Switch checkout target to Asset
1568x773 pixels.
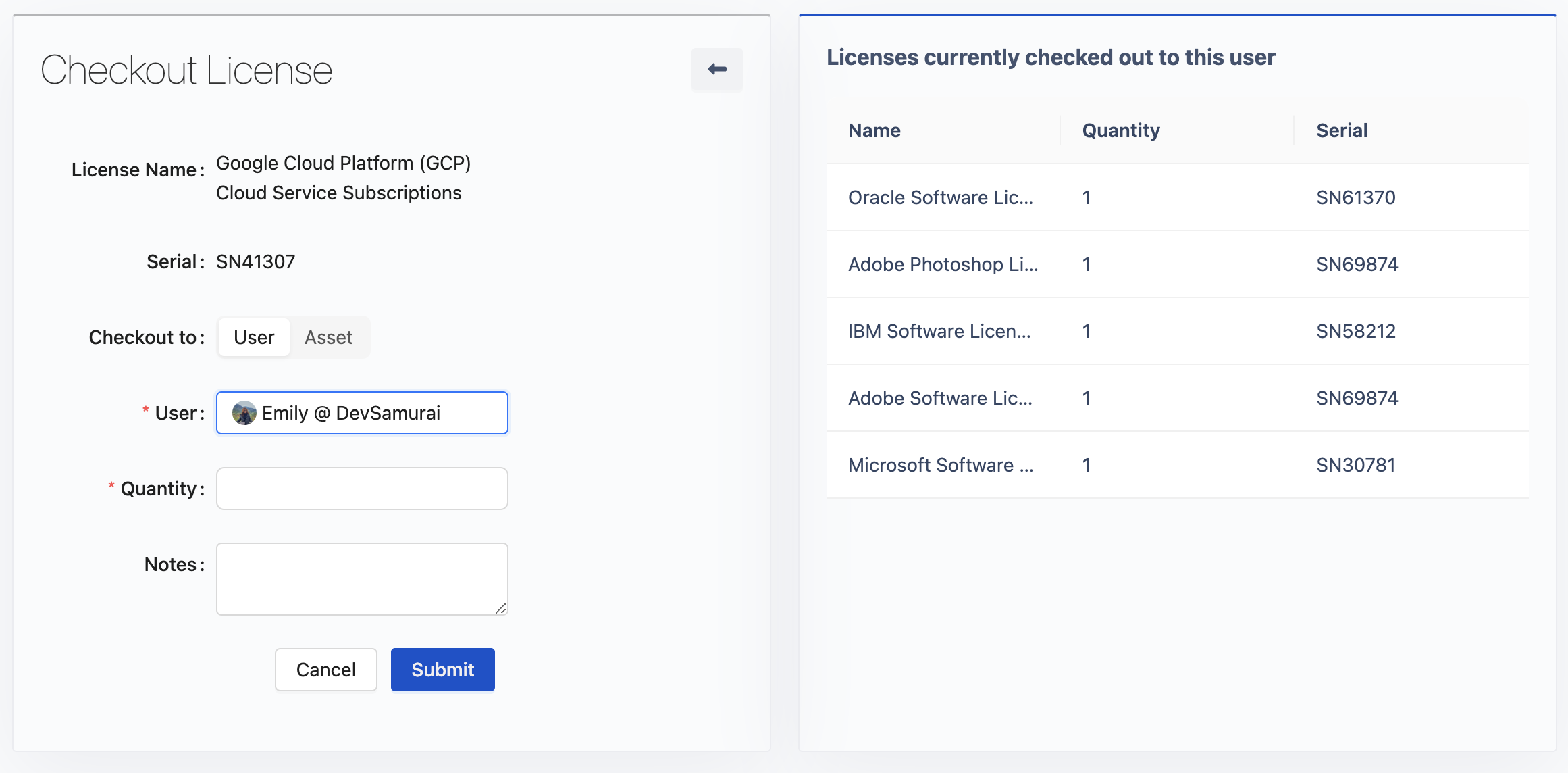tap(328, 337)
